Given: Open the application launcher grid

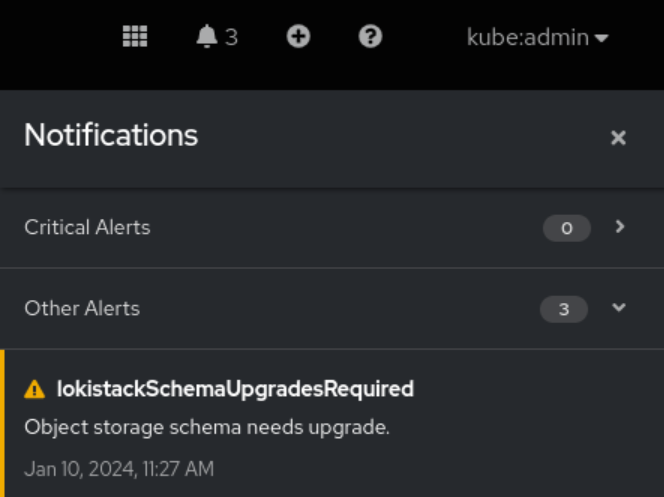Looking at the screenshot, I should tap(135, 37).
